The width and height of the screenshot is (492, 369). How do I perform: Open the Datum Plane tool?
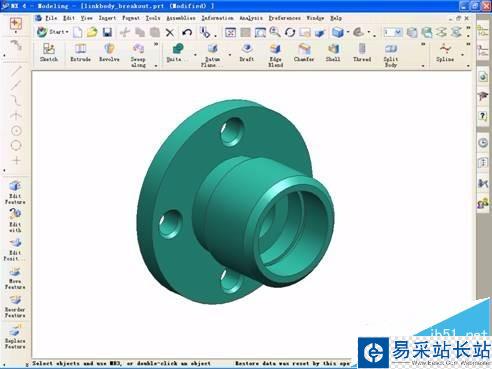212,55
